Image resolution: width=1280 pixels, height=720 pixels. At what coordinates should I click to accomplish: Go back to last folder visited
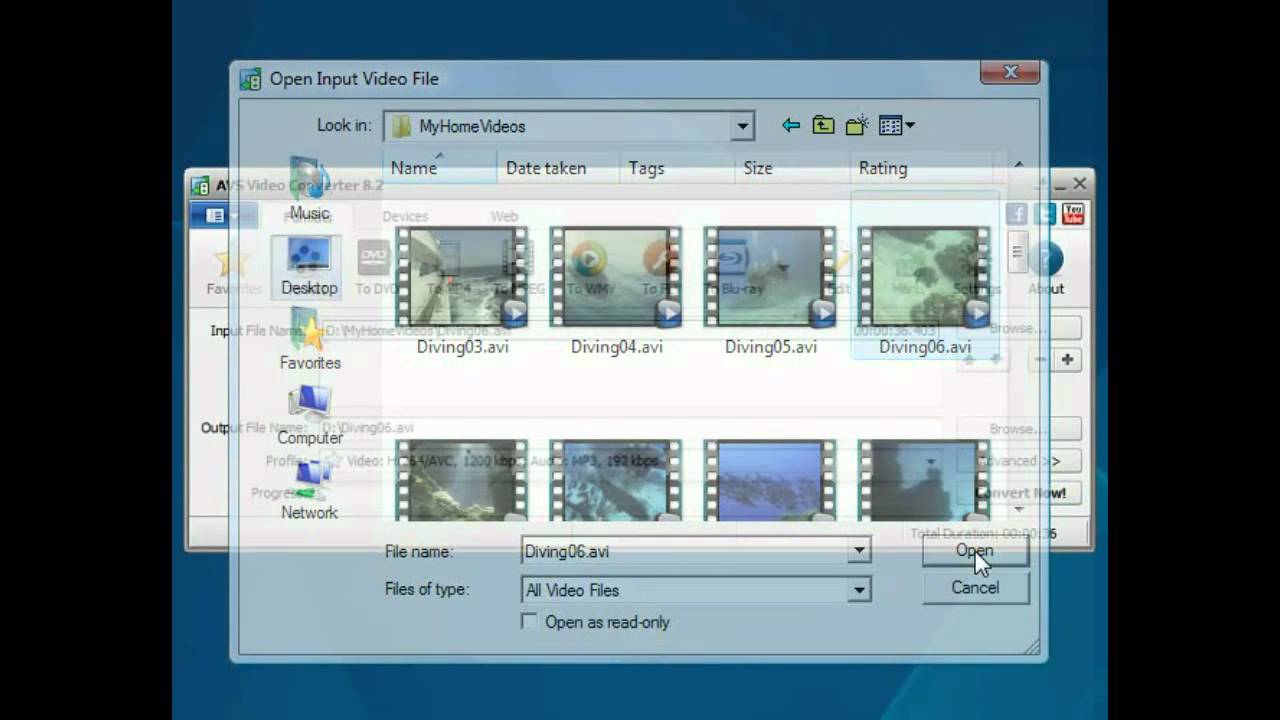coord(791,126)
